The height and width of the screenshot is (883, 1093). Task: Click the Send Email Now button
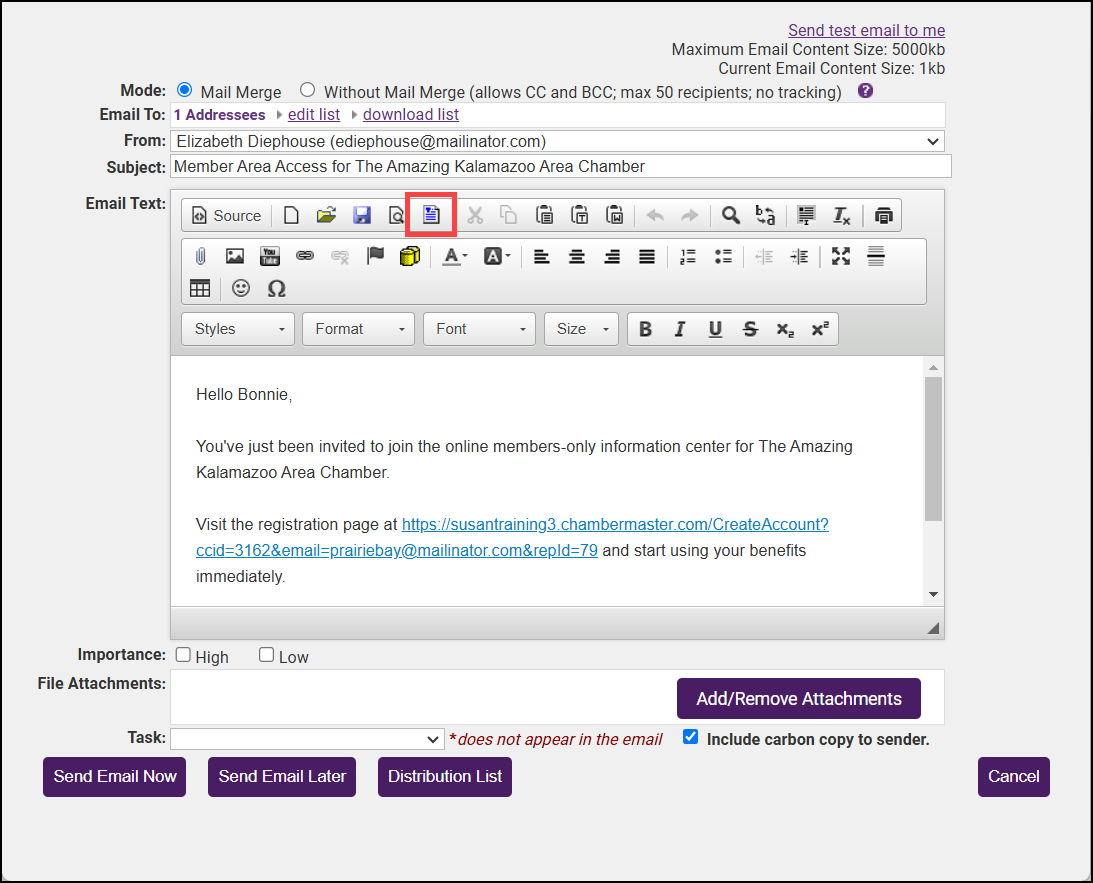[115, 776]
